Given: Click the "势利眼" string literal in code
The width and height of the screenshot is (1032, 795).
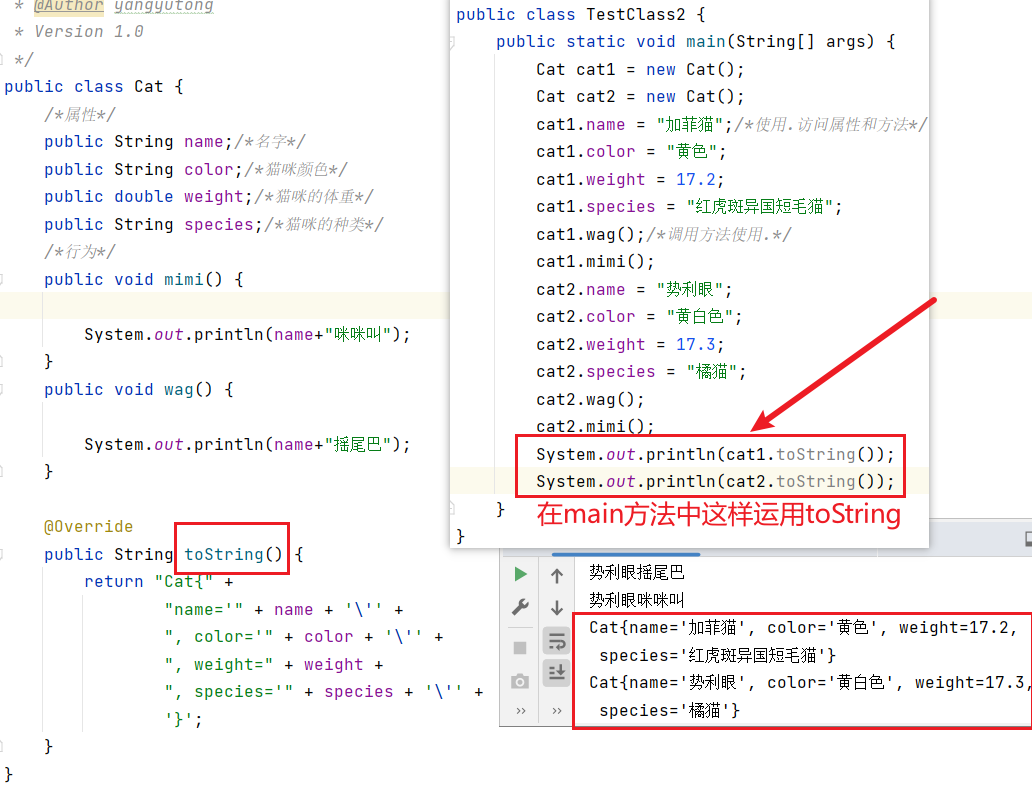Looking at the screenshot, I should [690, 290].
